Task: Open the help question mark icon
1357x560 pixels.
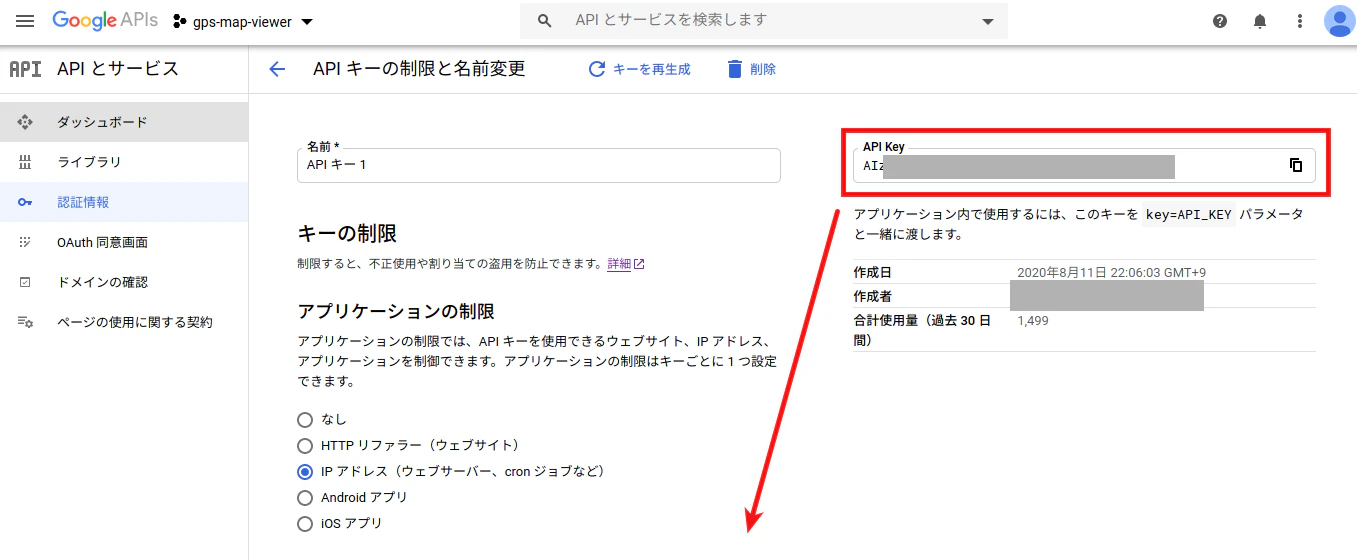Action: [x=1220, y=21]
